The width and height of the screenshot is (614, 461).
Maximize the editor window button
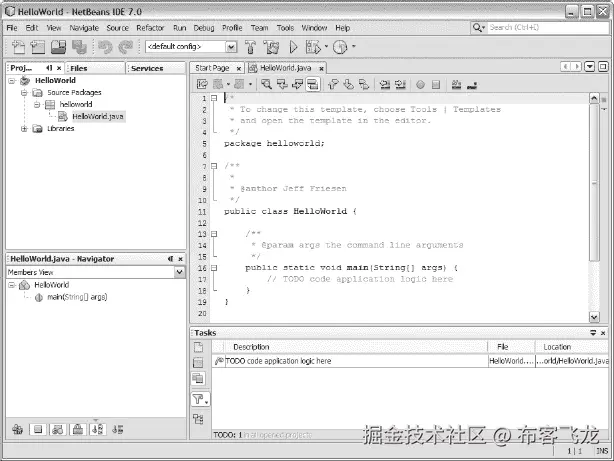(x=603, y=67)
